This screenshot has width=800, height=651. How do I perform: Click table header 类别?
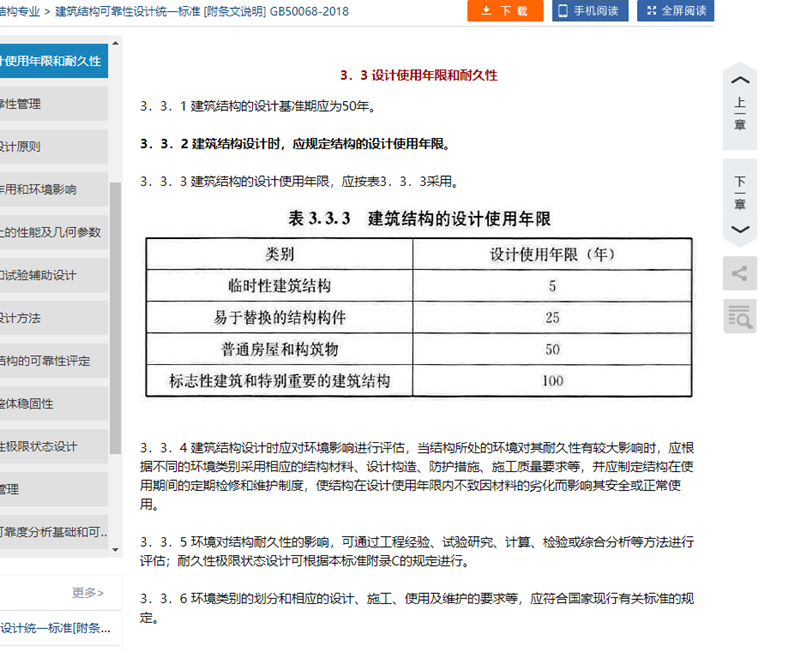pyautogui.click(x=280, y=254)
